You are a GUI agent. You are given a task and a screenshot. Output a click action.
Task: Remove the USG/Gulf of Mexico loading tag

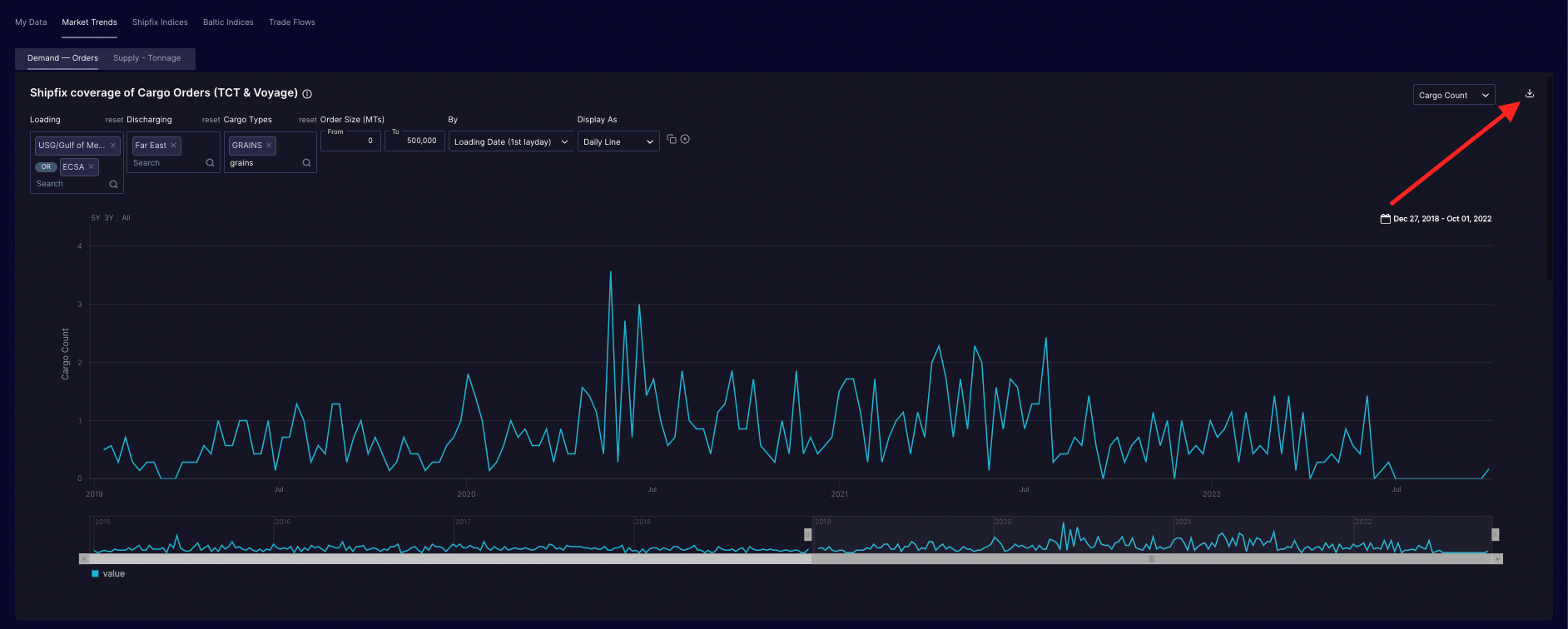[x=113, y=146]
